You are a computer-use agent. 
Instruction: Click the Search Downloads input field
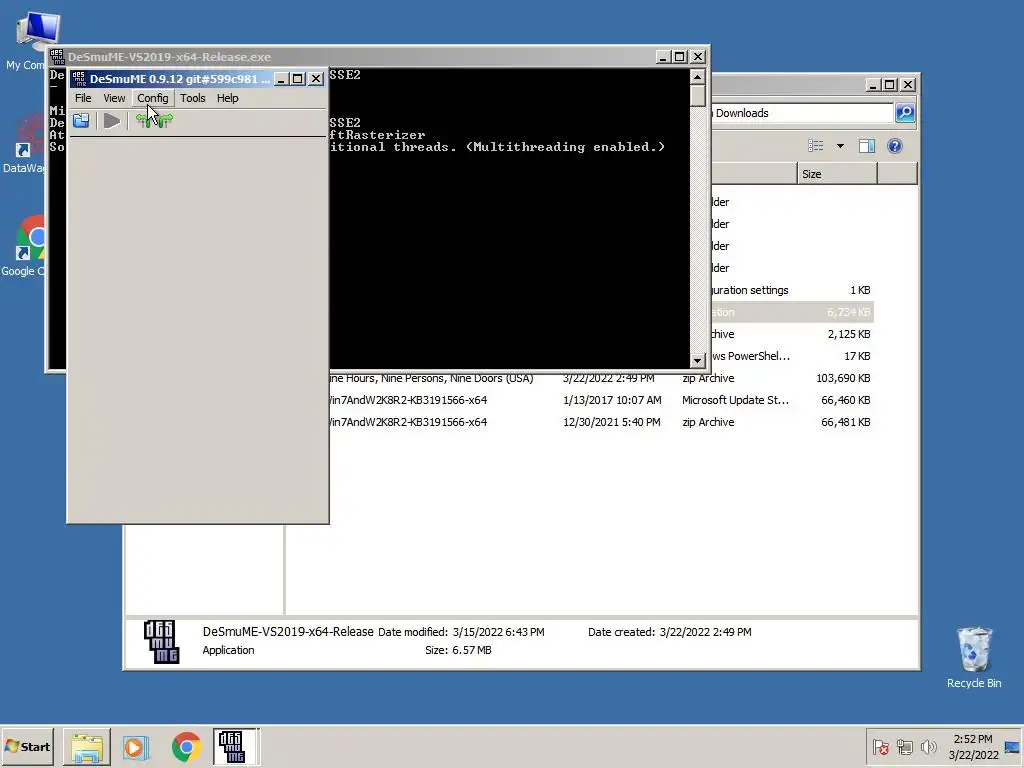[x=803, y=113]
